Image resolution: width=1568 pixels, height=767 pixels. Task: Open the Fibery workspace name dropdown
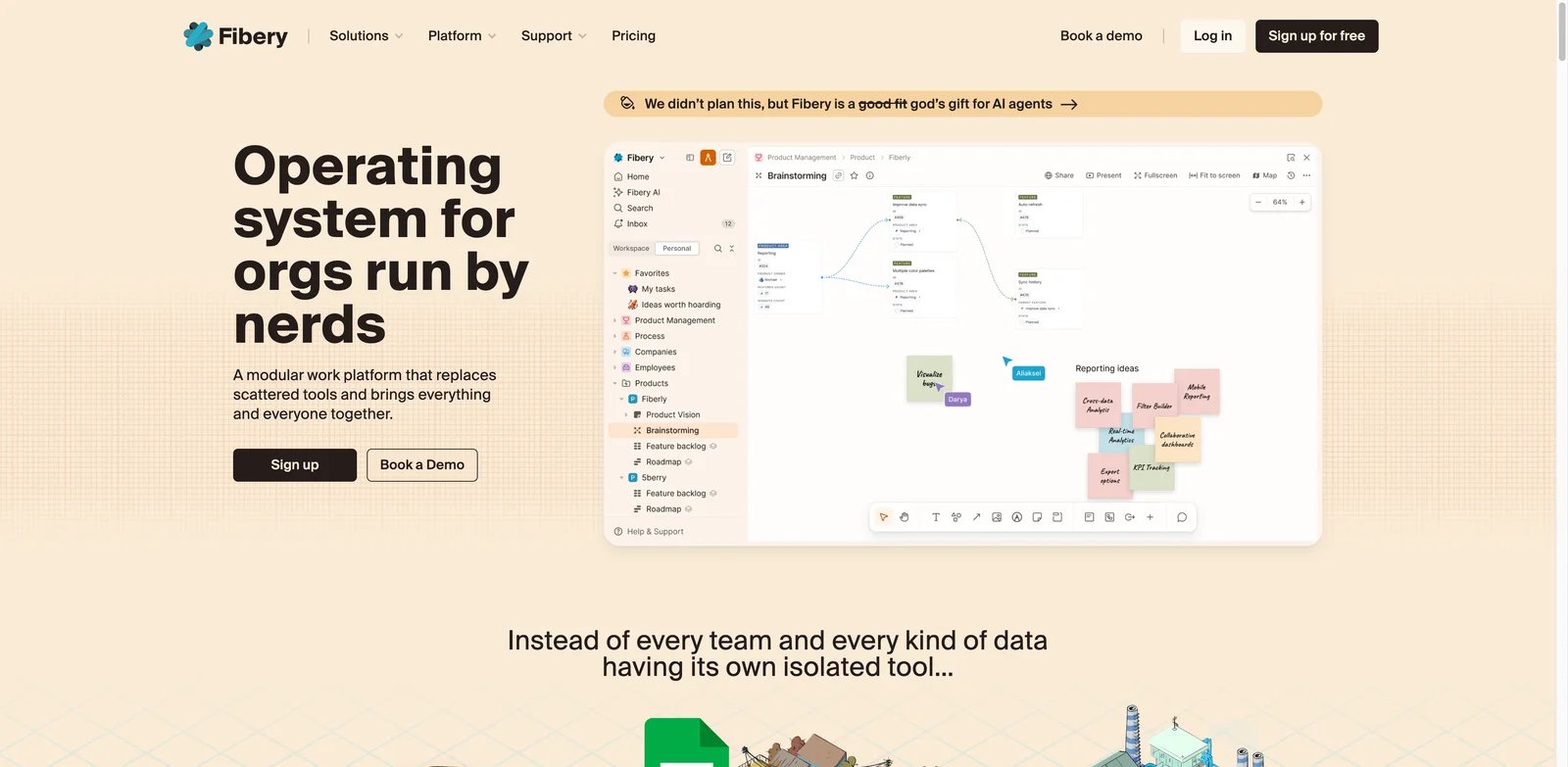[640, 158]
